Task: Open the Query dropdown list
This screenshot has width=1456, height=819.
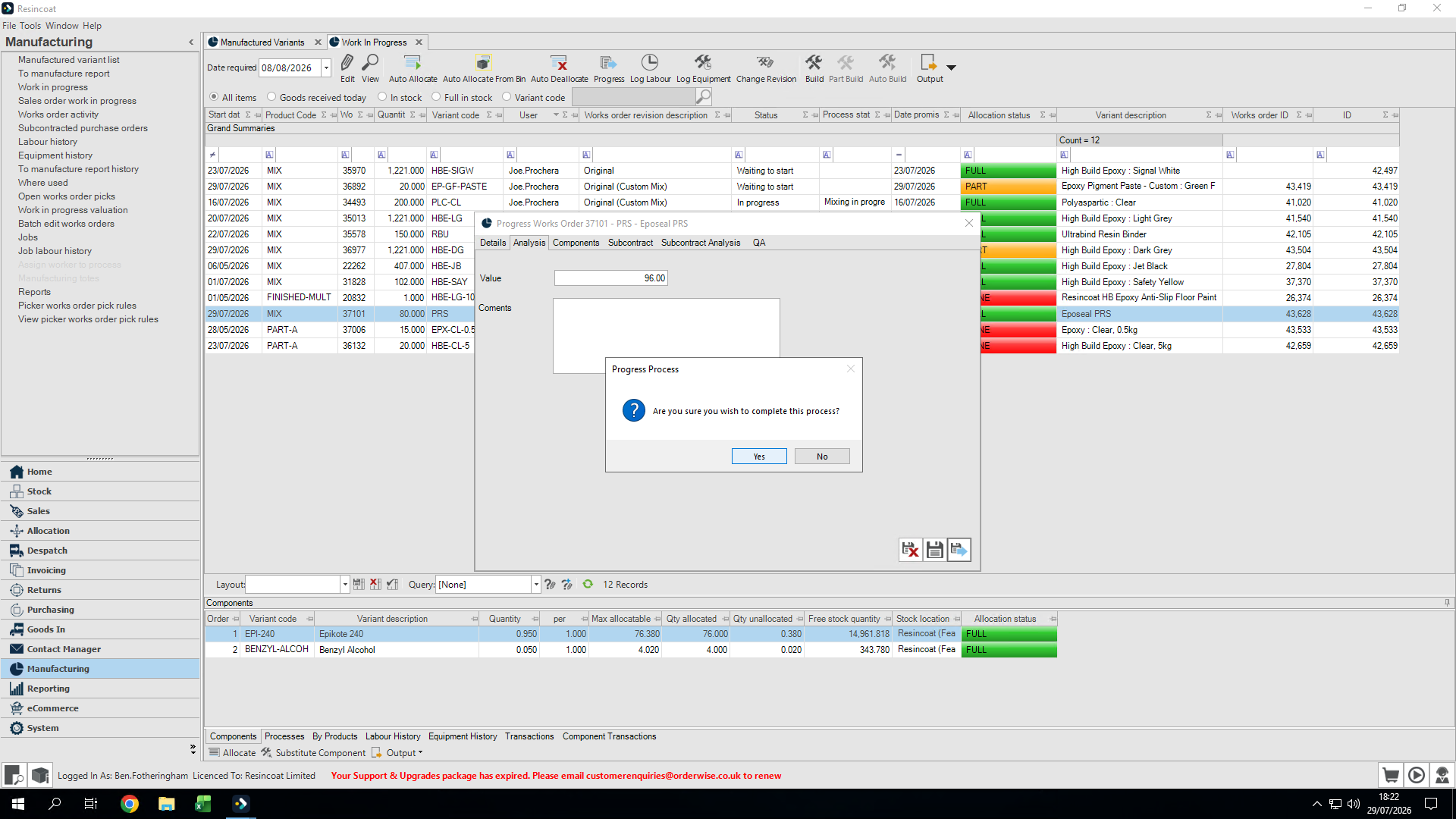Action: tap(536, 584)
